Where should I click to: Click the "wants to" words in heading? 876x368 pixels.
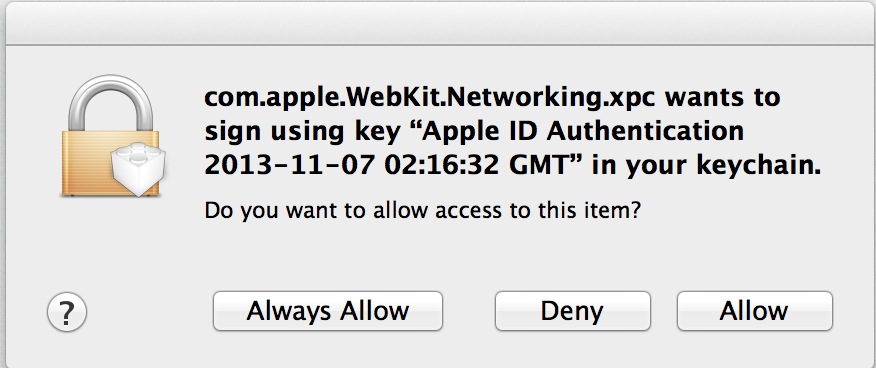(x=722, y=99)
